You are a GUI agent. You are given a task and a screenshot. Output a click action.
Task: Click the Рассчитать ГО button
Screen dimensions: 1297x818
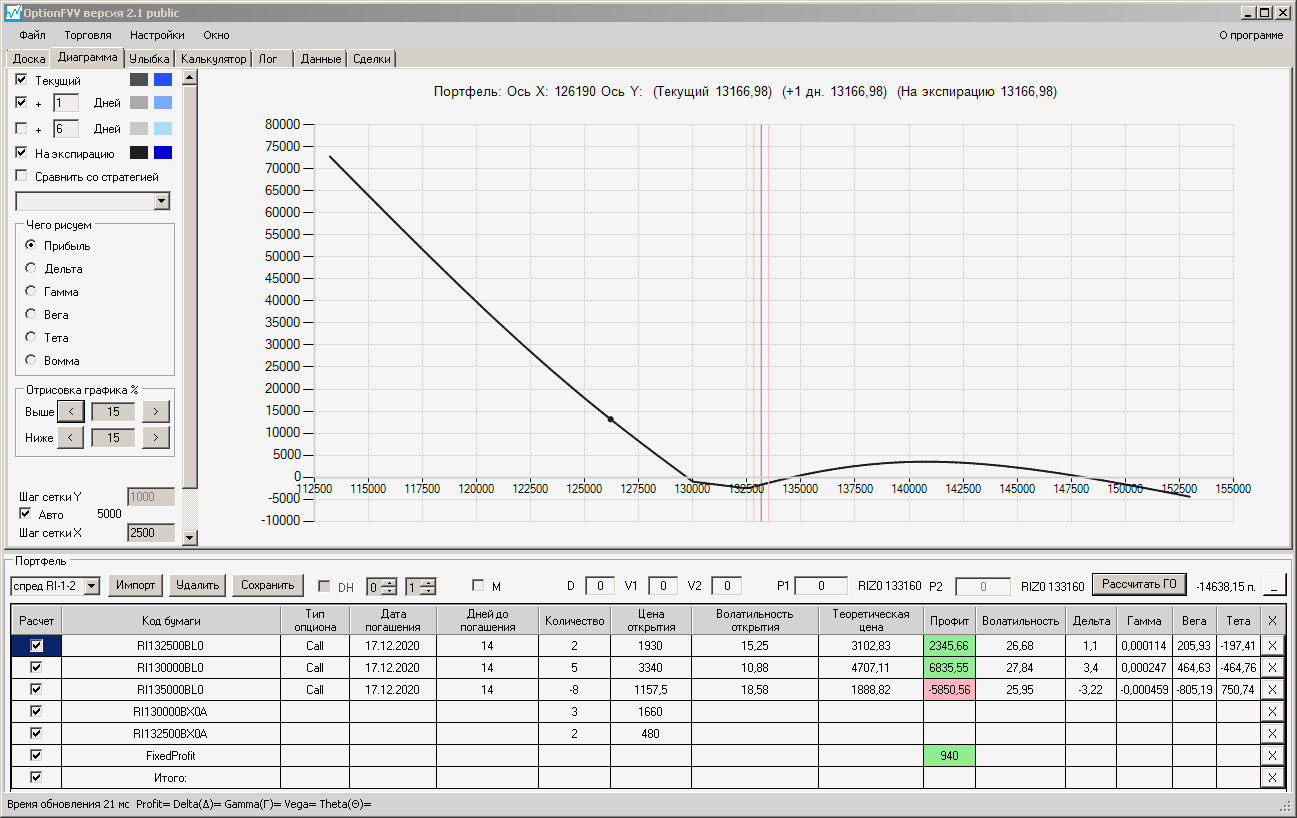tap(1139, 584)
